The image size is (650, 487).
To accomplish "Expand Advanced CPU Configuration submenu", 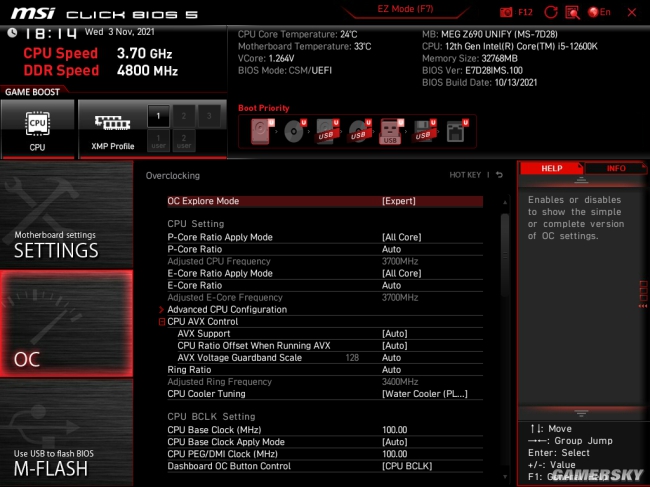I will coord(325,309).
